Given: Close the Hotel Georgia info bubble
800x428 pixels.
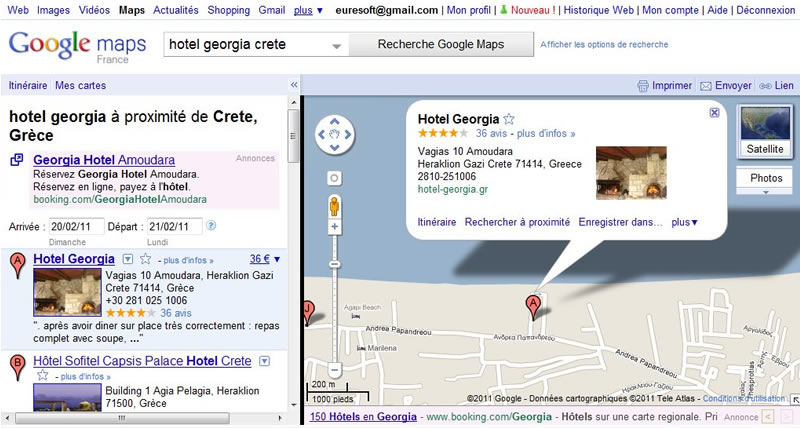Looking at the screenshot, I should [x=713, y=113].
